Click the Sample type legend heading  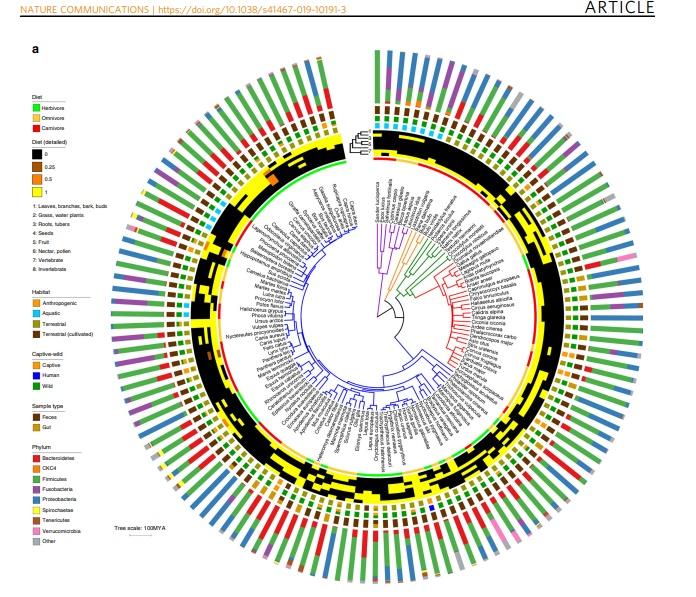tap(47, 406)
